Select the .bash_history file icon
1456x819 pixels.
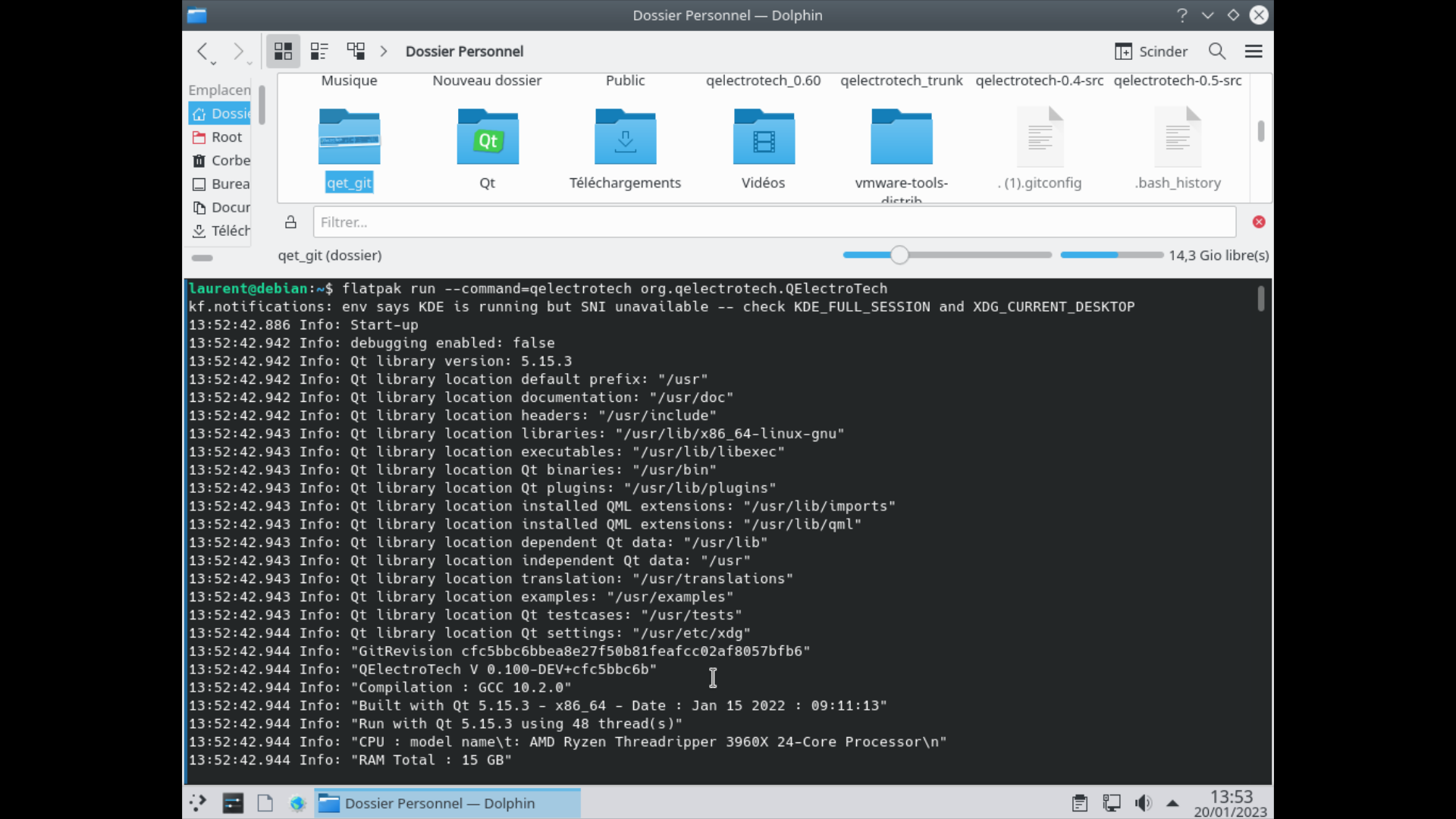pos(1178,136)
